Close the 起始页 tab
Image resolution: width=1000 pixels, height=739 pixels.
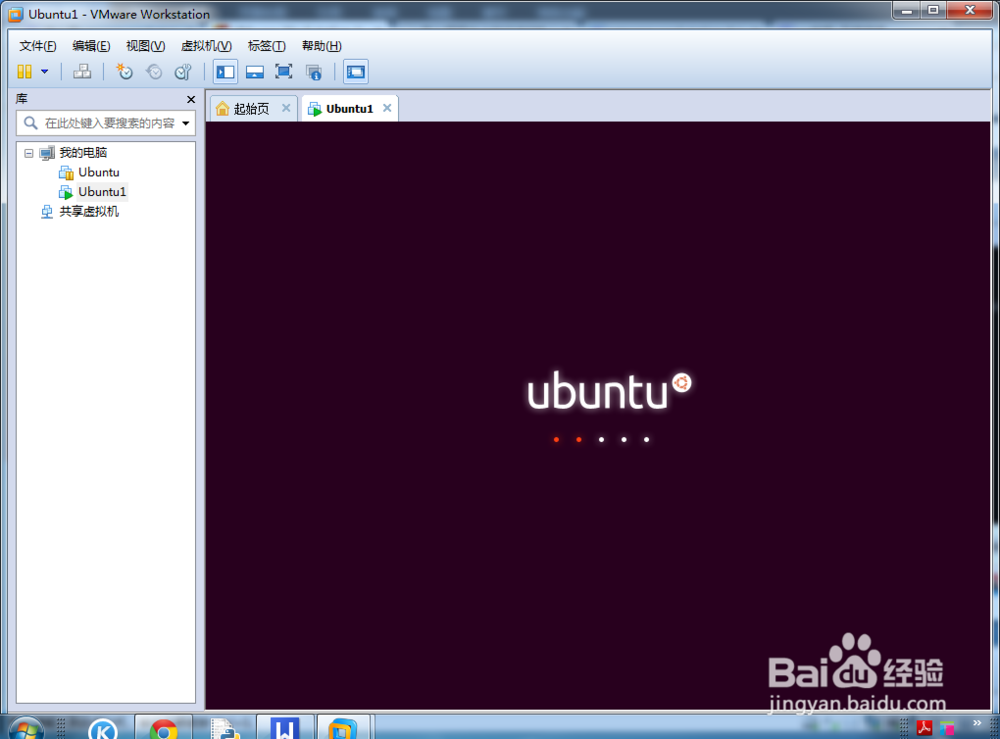286,108
